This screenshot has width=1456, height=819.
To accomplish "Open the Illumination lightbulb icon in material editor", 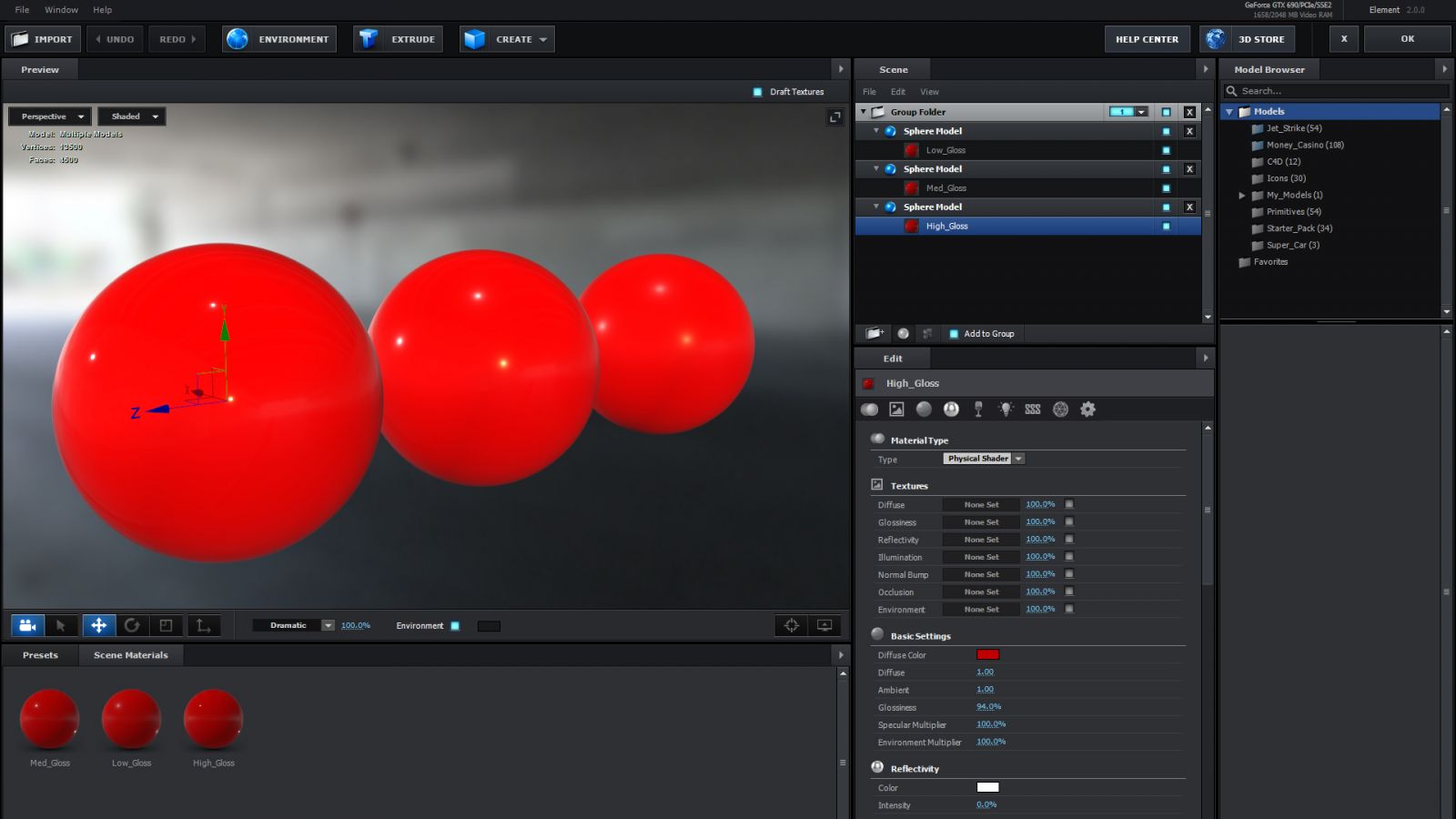I will [x=1006, y=409].
